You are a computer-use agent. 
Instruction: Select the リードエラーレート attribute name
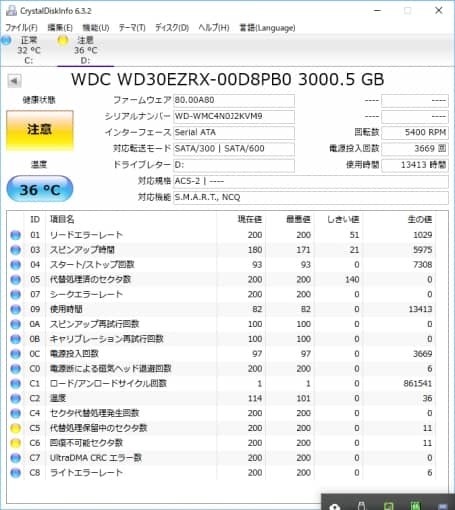pos(86,235)
